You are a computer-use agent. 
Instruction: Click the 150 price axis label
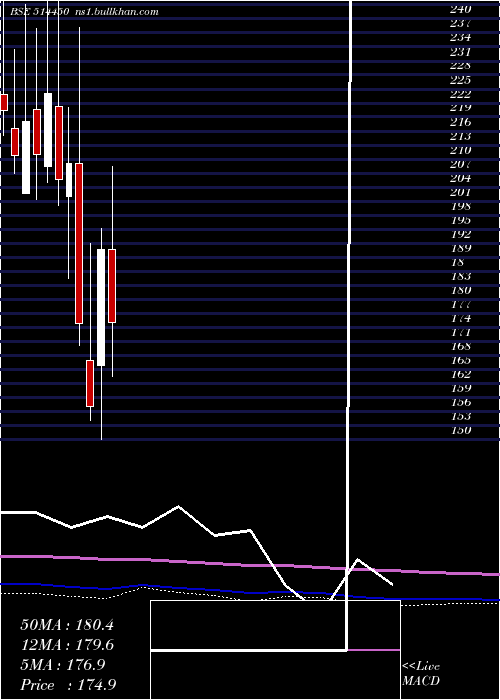(x=460, y=430)
